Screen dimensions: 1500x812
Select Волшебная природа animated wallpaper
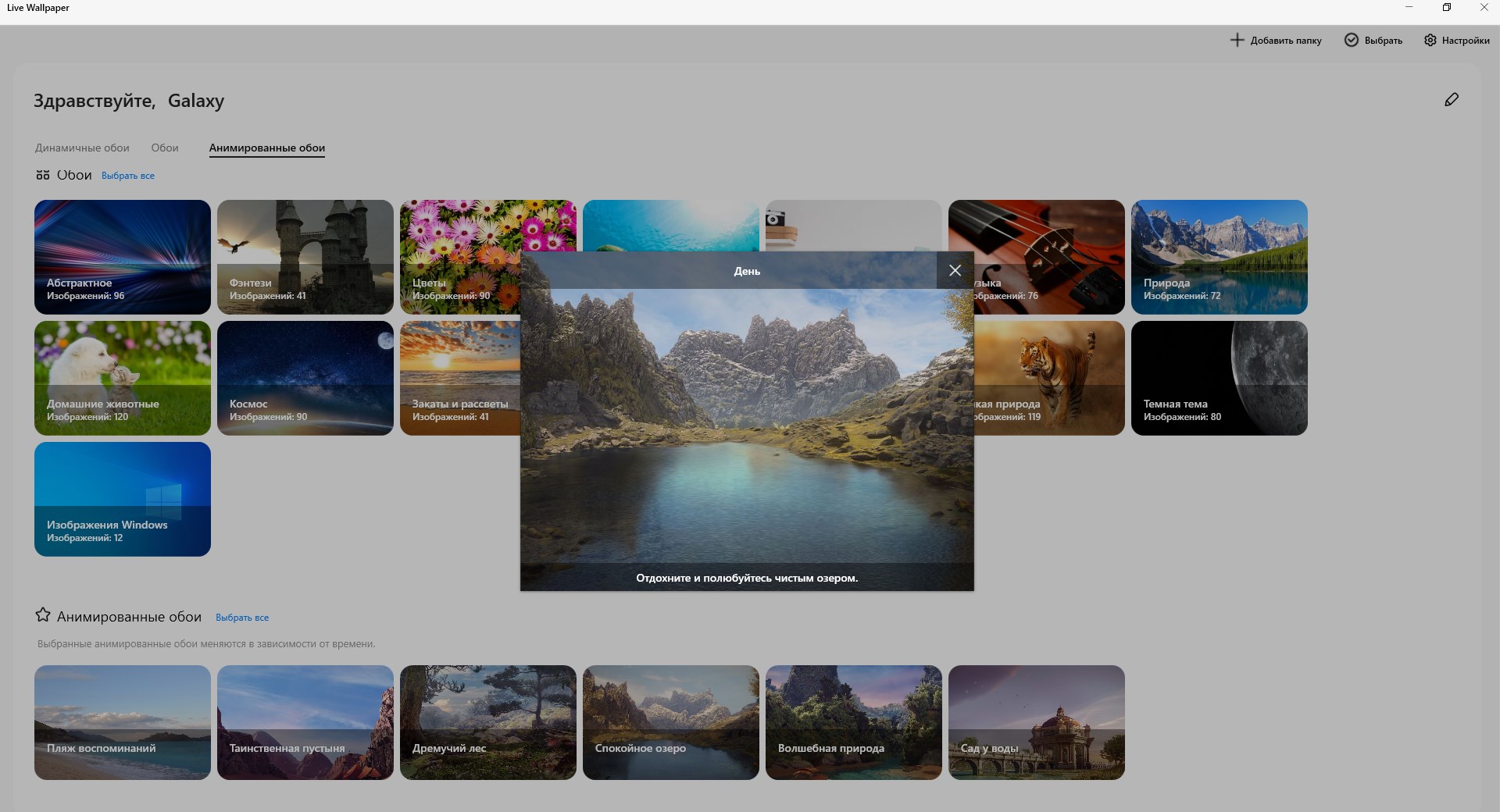[854, 722]
